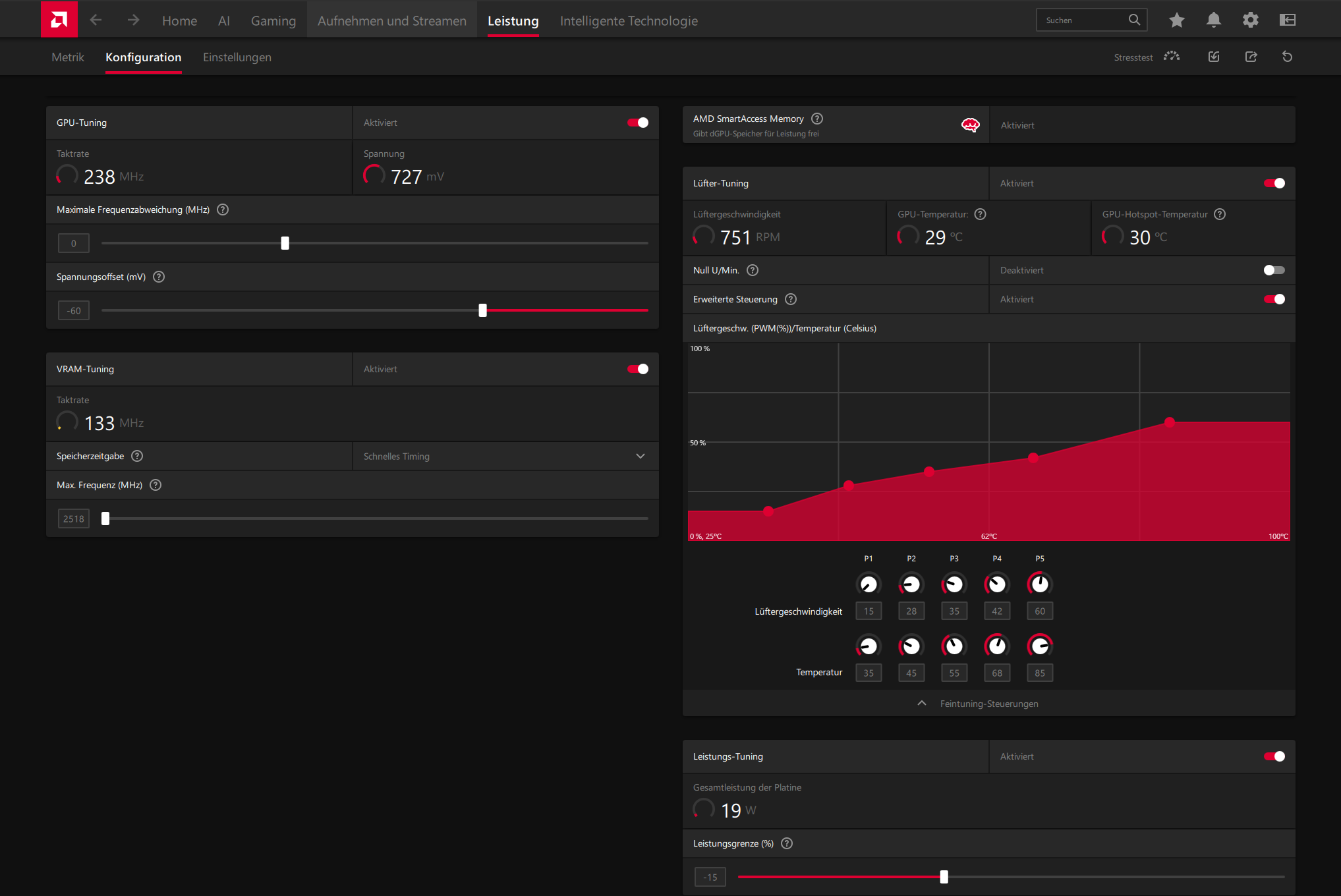Start the Stresstest gauge icon
Image resolution: width=1341 pixels, height=896 pixels.
pos(1172,57)
